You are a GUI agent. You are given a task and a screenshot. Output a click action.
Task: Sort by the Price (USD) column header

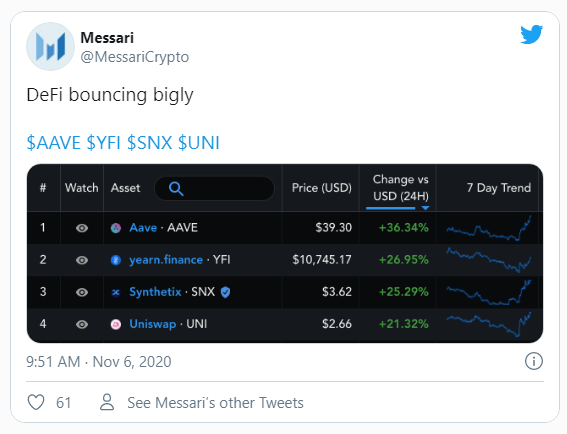click(322, 188)
